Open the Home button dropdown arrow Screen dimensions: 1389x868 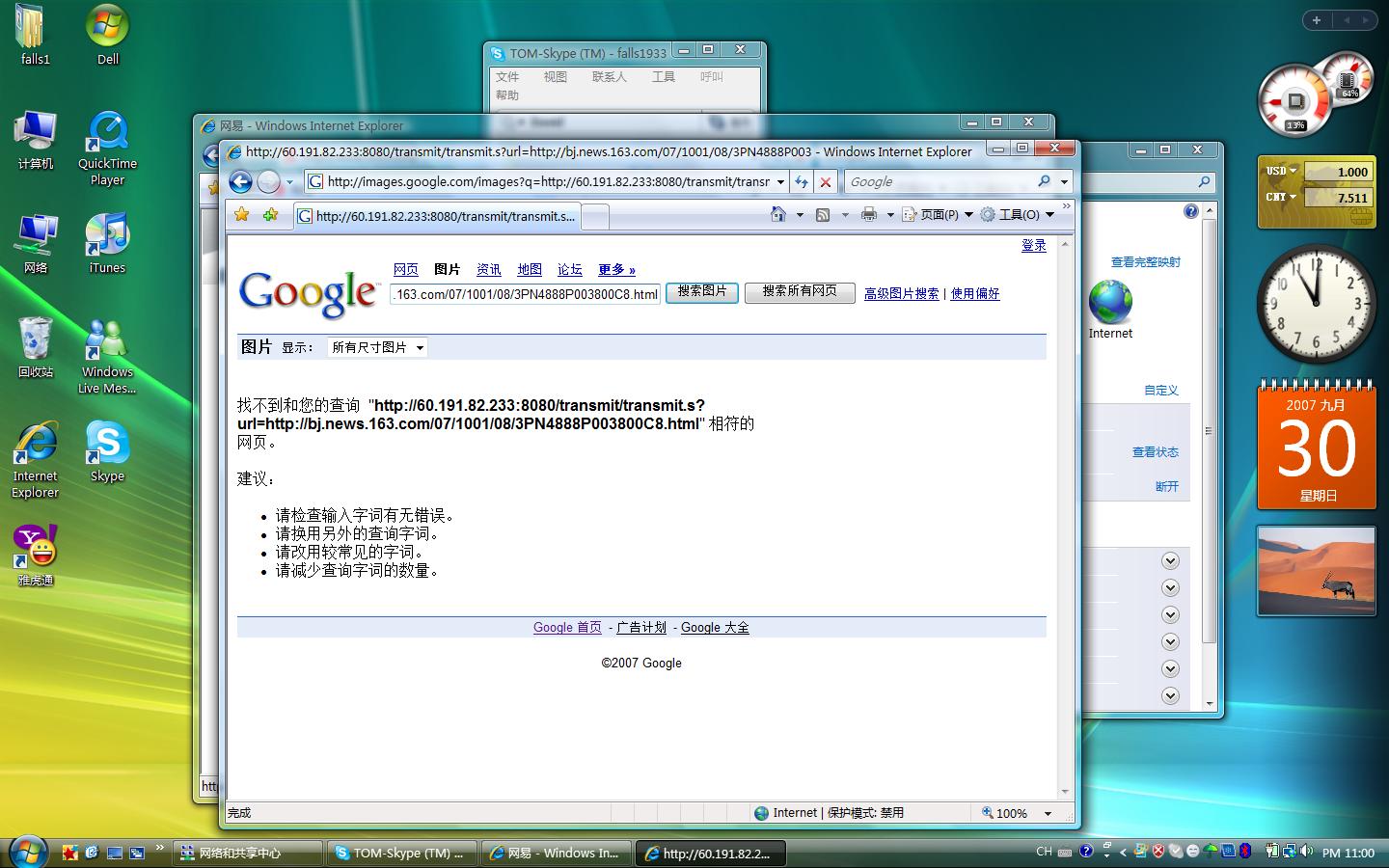[800, 215]
